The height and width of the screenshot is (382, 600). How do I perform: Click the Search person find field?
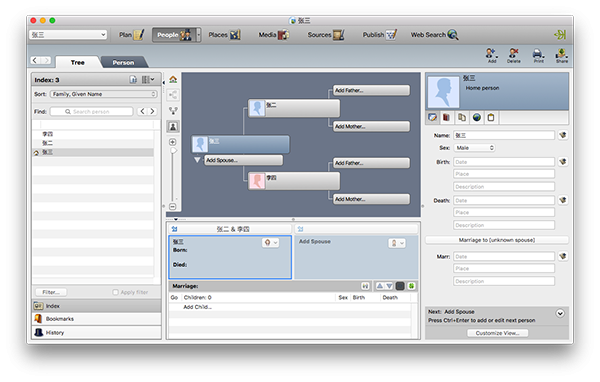click(92, 111)
